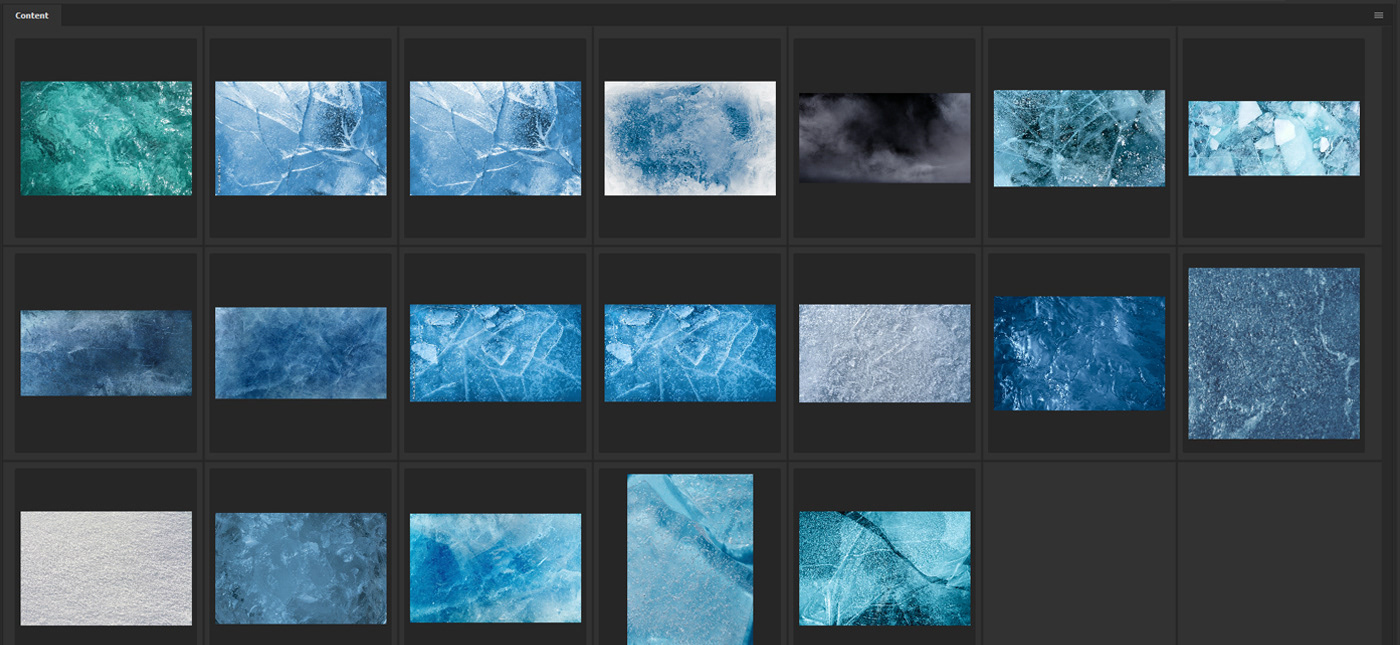Choose the pale grey frosted ice thumbnail
This screenshot has width=1400, height=645.
pos(885,353)
